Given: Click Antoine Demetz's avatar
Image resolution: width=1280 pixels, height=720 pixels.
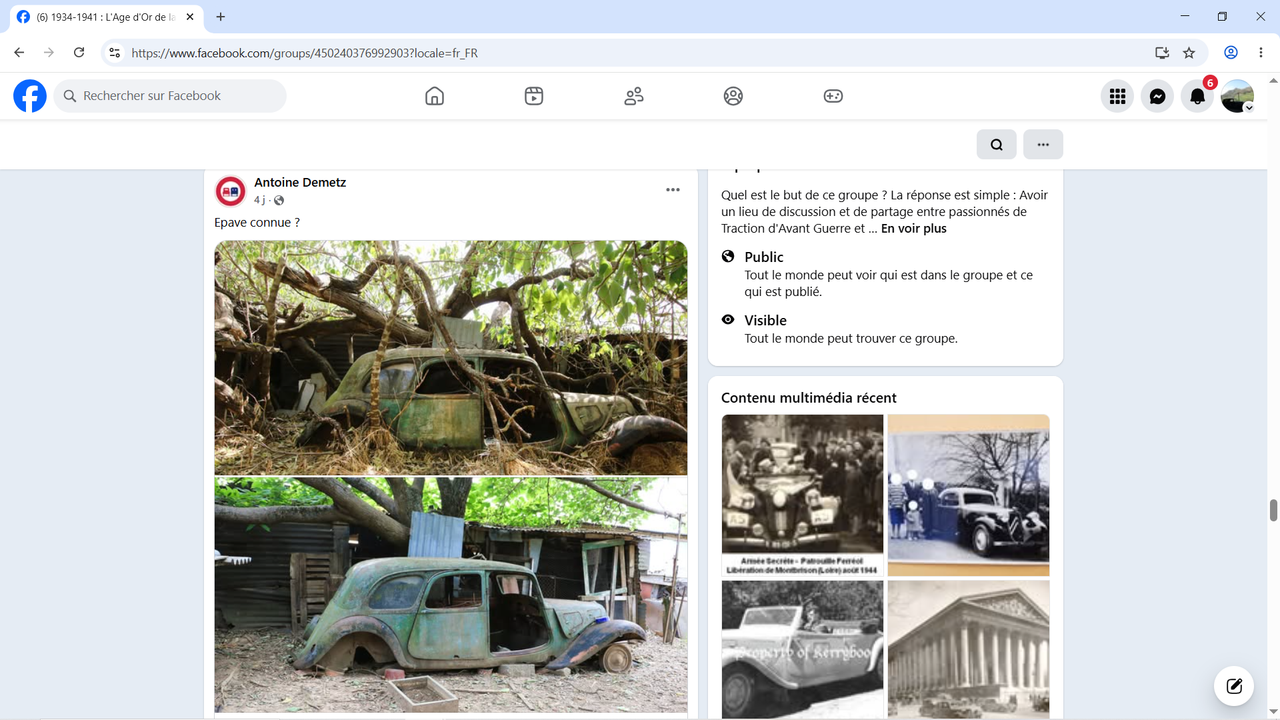Looking at the screenshot, I should pos(231,191).
